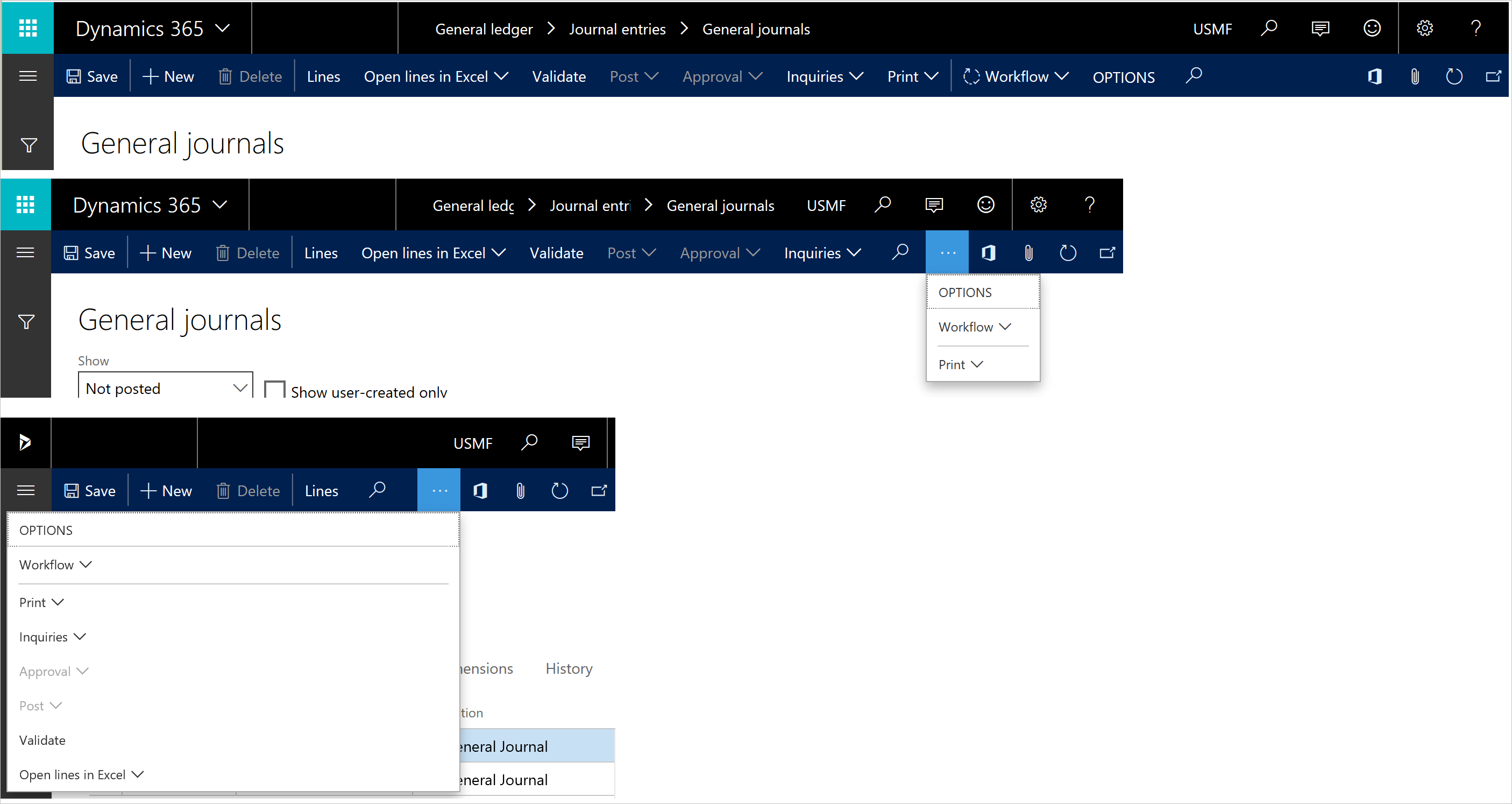The image size is (1512, 804).
Task: Open settings gear in top header
Action: click(1424, 28)
